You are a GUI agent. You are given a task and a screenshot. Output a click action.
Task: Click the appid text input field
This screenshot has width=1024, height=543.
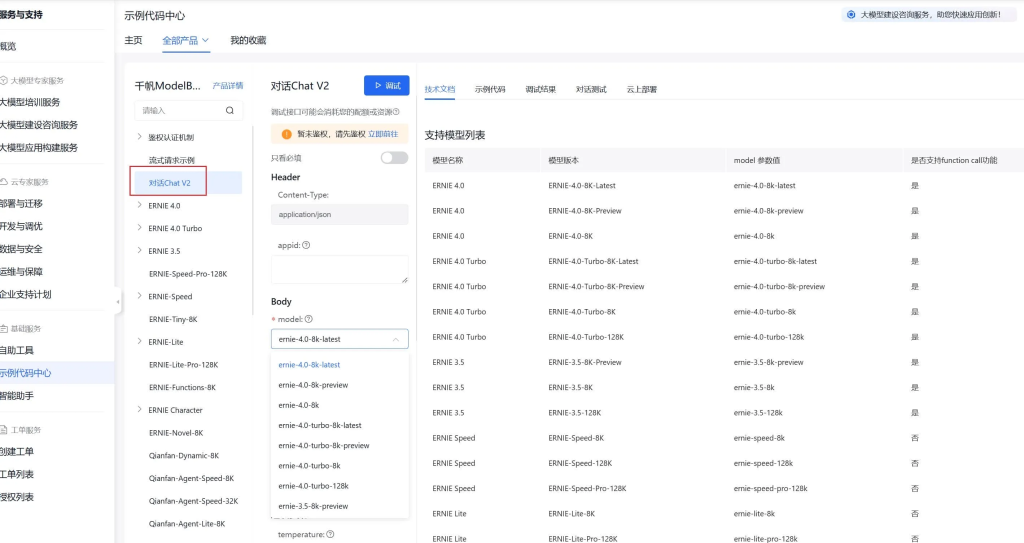pos(339,269)
